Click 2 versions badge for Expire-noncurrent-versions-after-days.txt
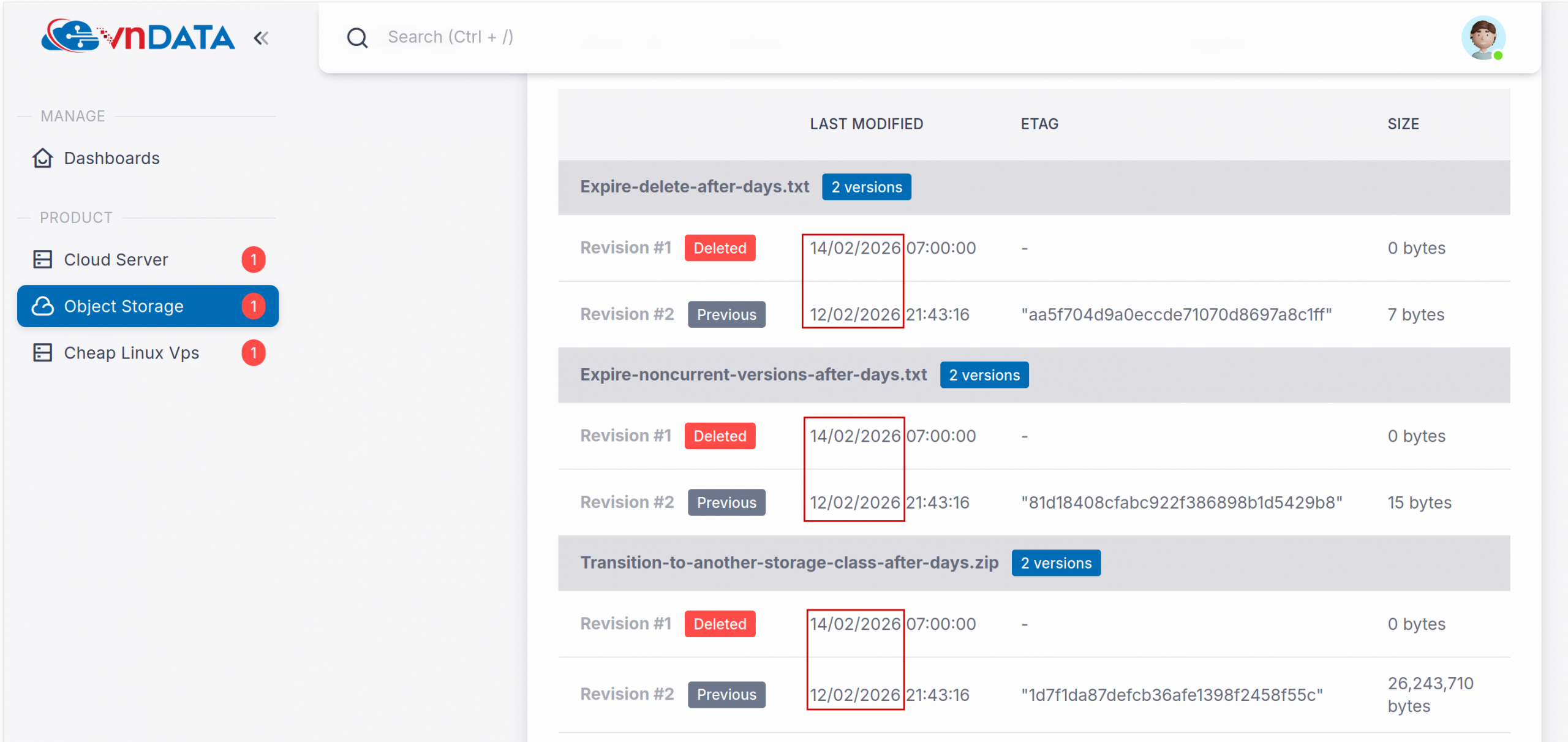The height and width of the screenshot is (742, 1568). click(x=984, y=375)
